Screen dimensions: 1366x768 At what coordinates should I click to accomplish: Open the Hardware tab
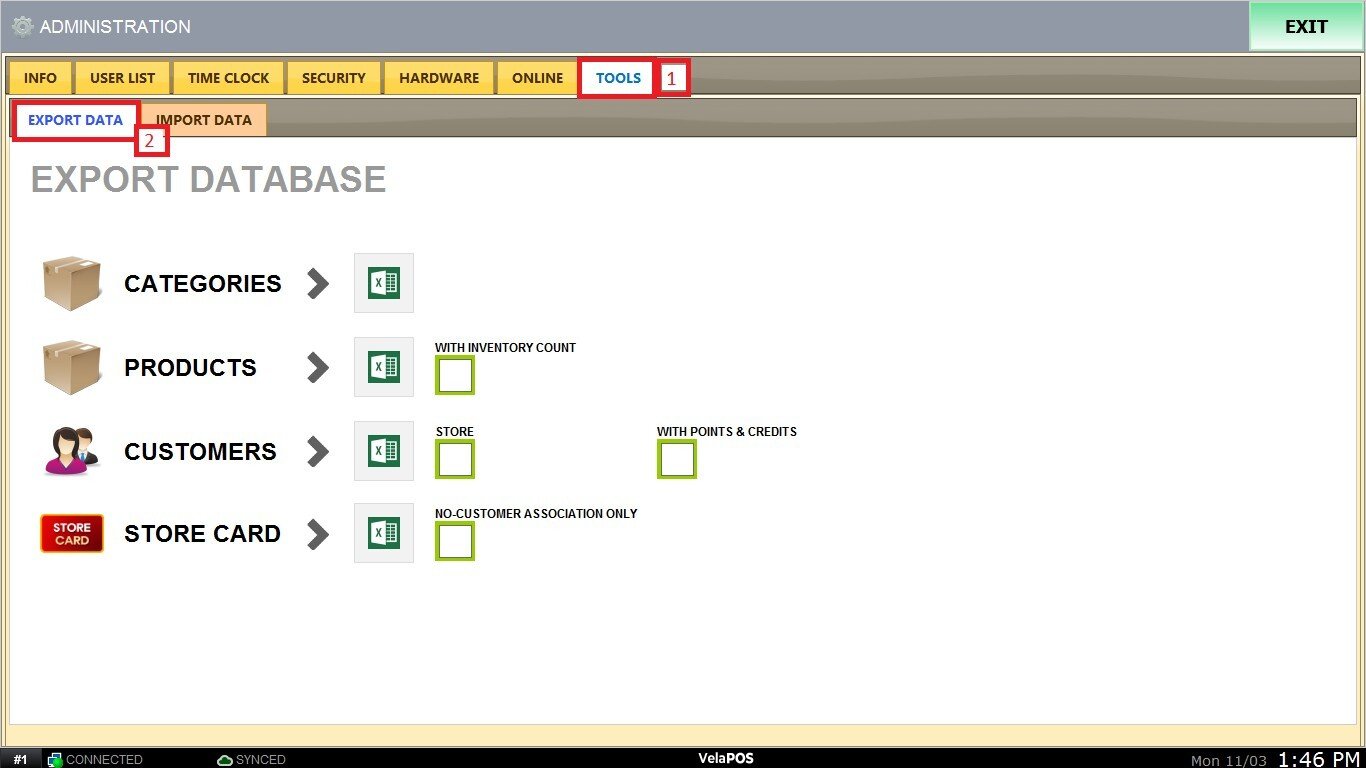click(439, 78)
